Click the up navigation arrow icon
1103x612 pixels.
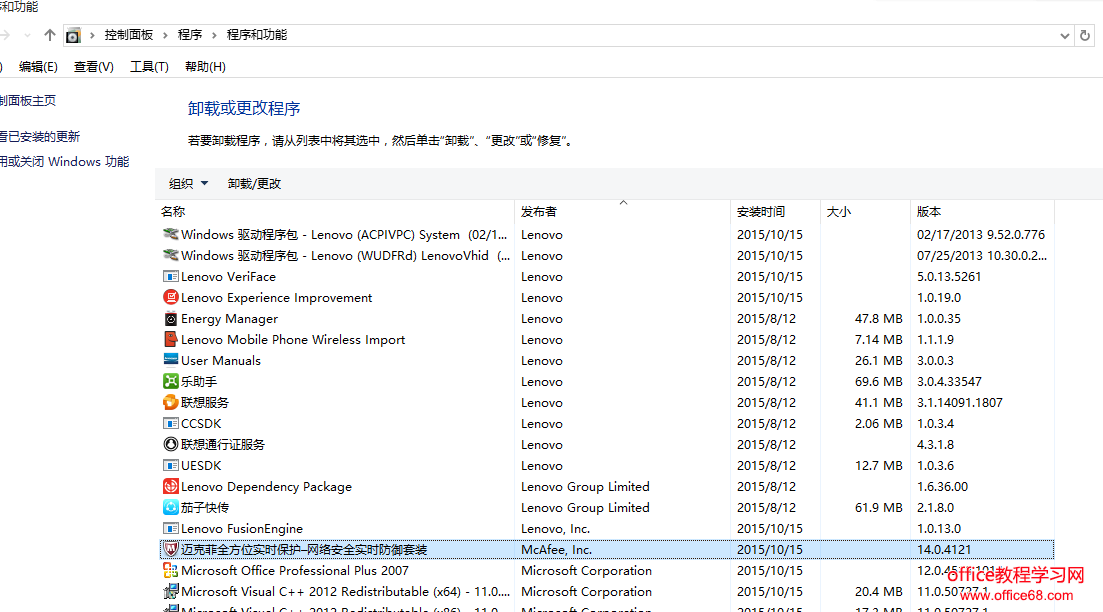click(48, 34)
